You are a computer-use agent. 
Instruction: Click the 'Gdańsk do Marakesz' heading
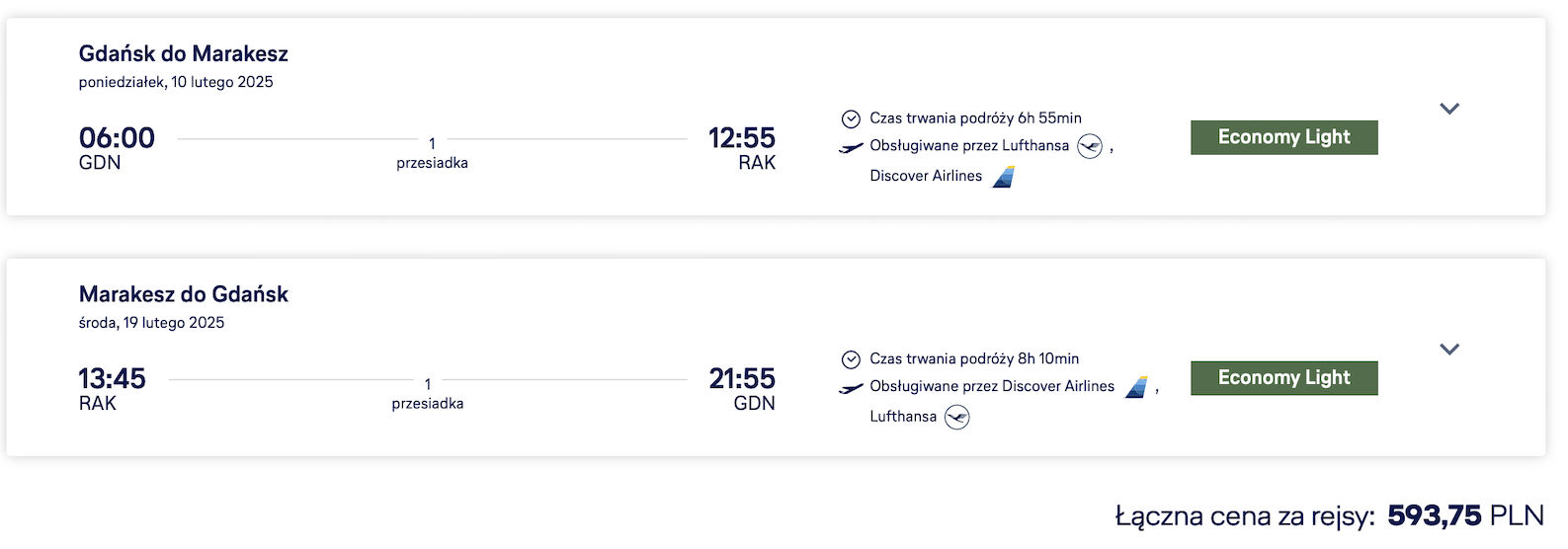[184, 53]
